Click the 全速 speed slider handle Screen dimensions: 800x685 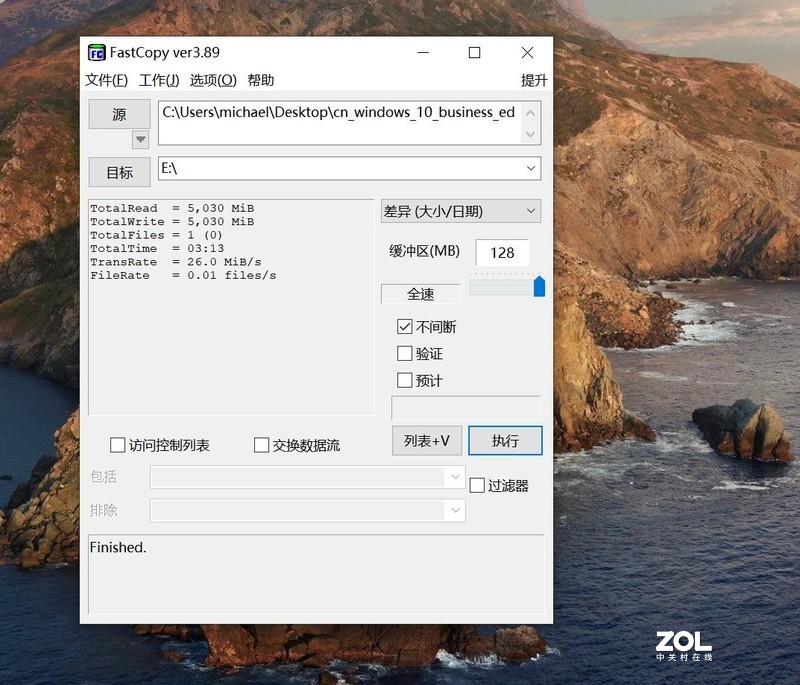pyautogui.click(x=539, y=286)
